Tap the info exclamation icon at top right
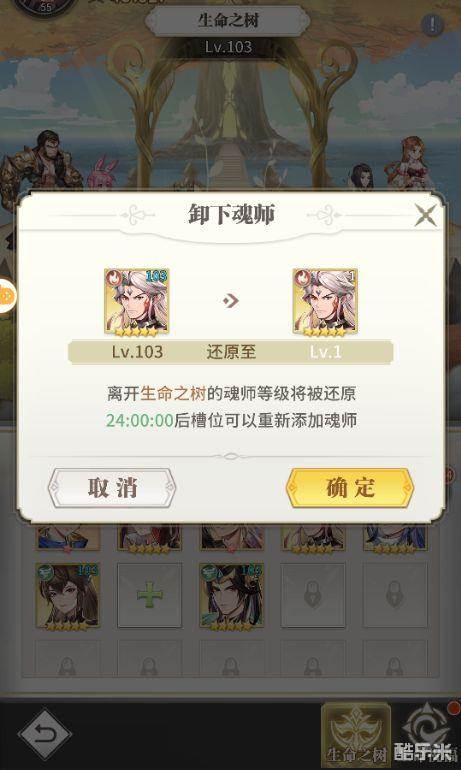The height and width of the screenshot is (770, 461). pos(432,24)
